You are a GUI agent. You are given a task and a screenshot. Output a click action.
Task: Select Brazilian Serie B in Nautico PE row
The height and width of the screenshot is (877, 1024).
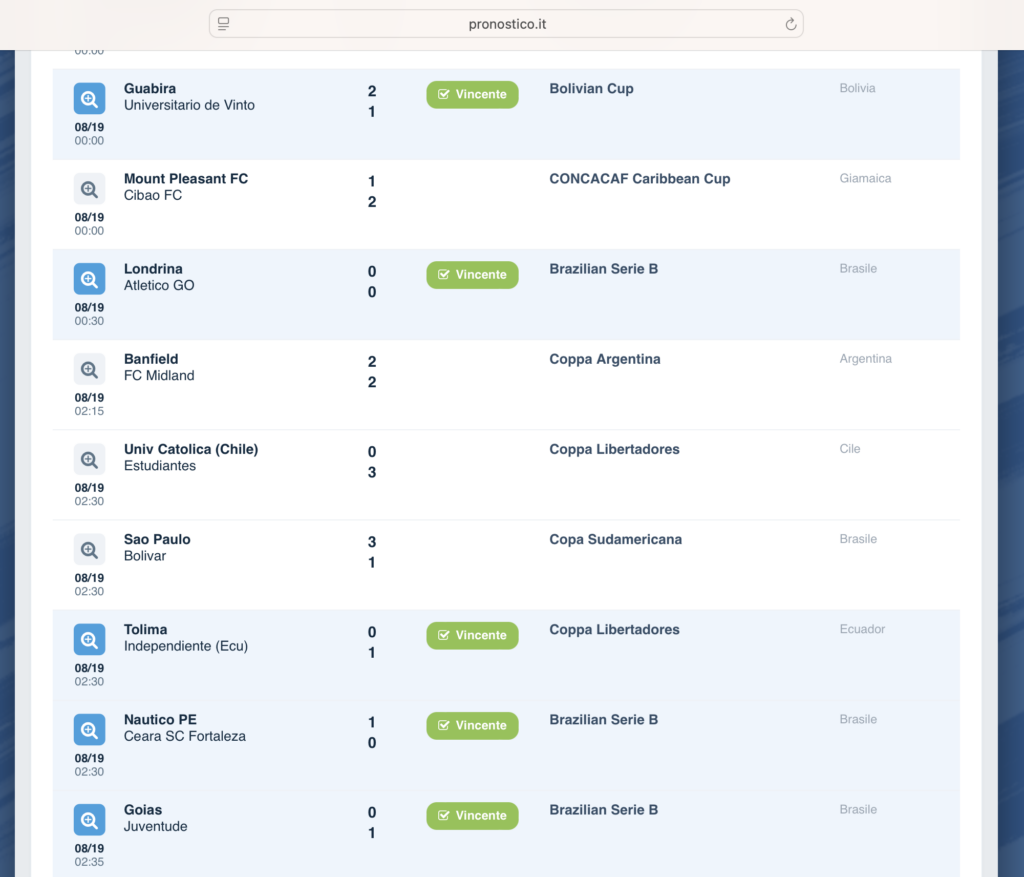tap(603, 720)
